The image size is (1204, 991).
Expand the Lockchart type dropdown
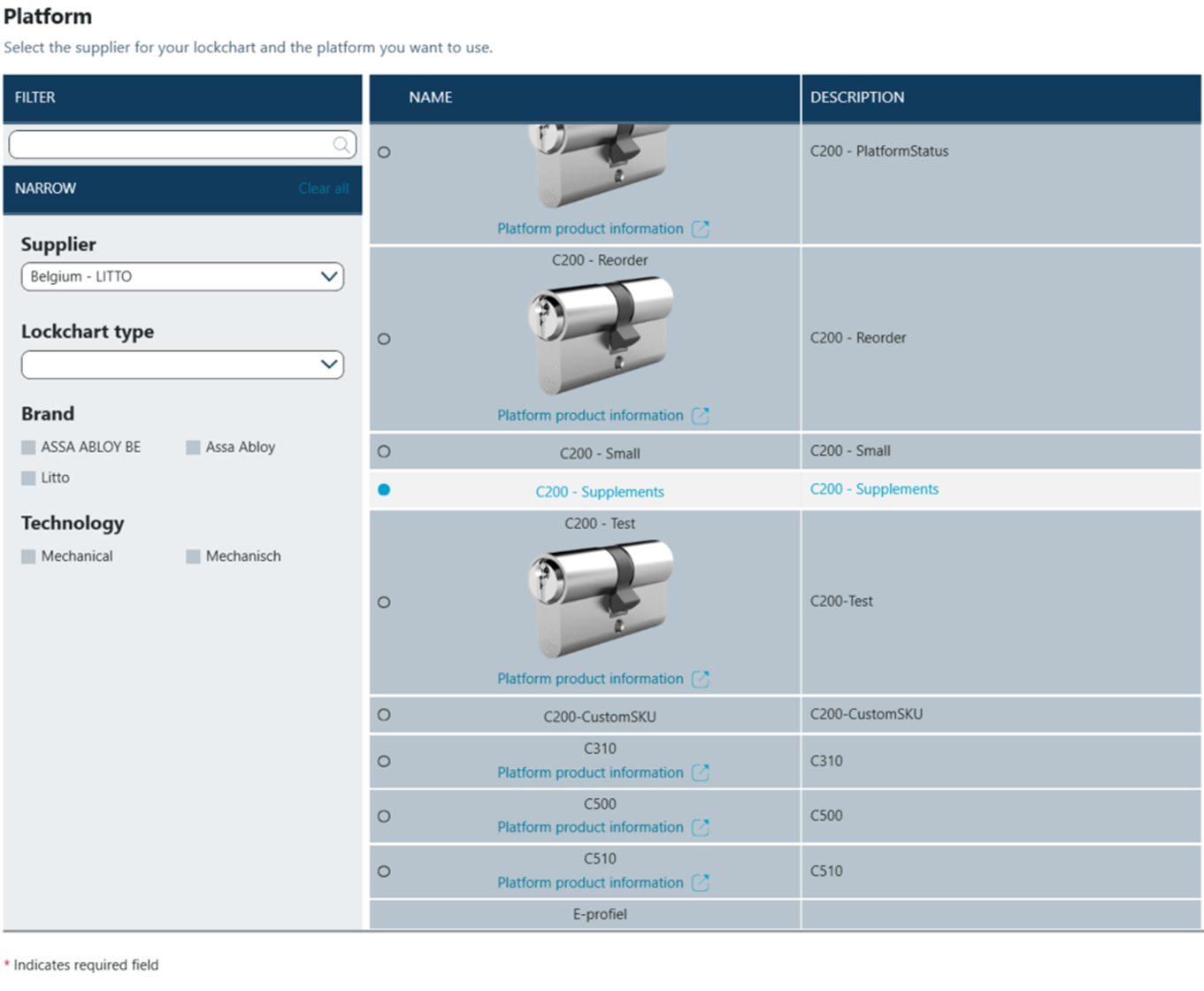pyautogui.click(x=182, y=365)
